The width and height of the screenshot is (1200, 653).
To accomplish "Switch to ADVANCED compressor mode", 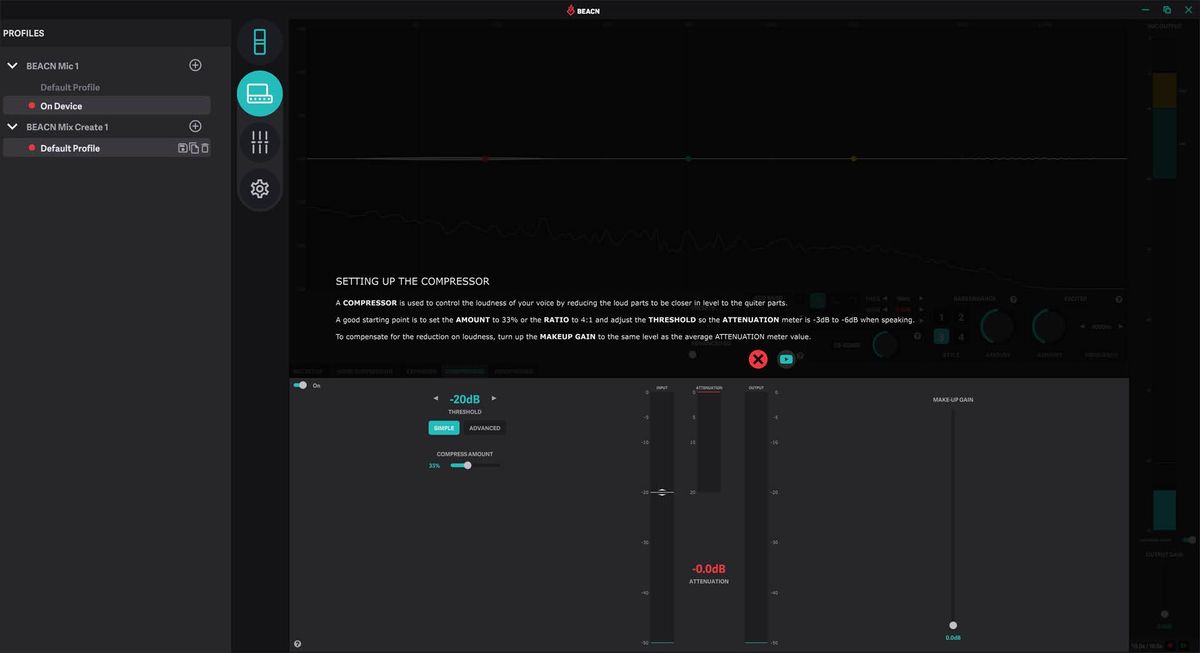I will pos(485,428).
